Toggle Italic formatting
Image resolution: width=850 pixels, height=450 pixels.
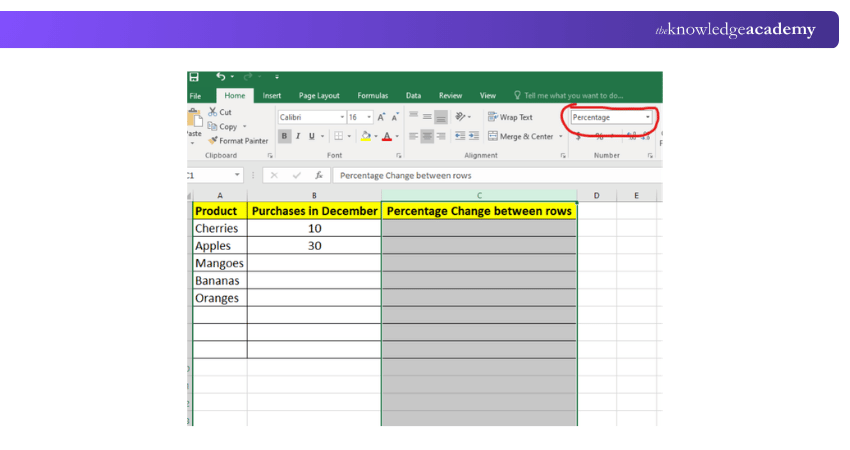click(298, 136)
